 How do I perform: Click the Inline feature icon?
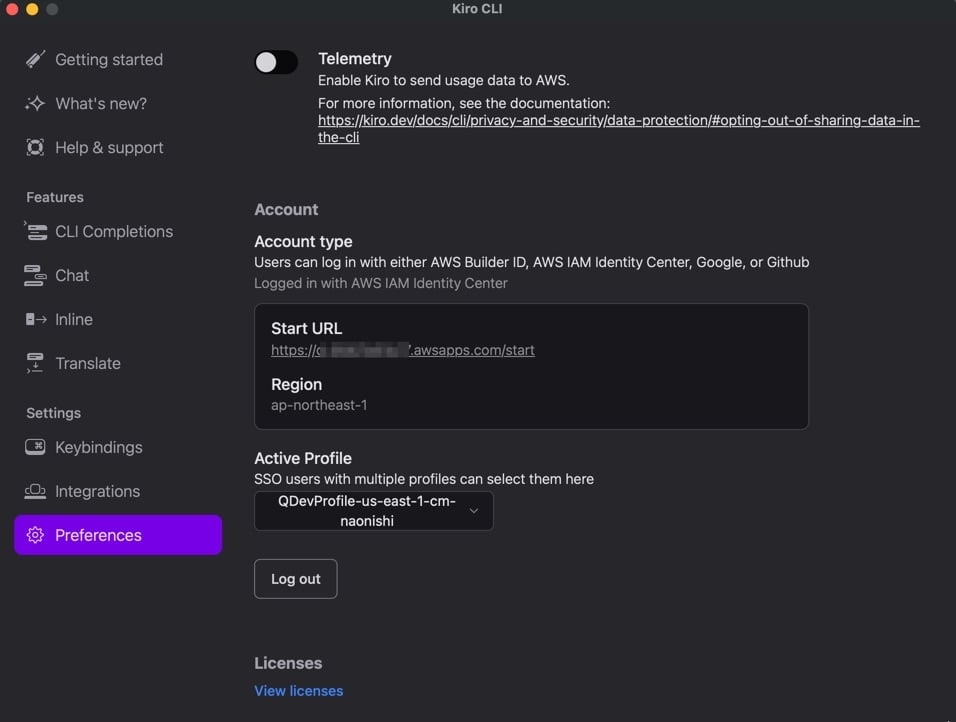(37, 319)
